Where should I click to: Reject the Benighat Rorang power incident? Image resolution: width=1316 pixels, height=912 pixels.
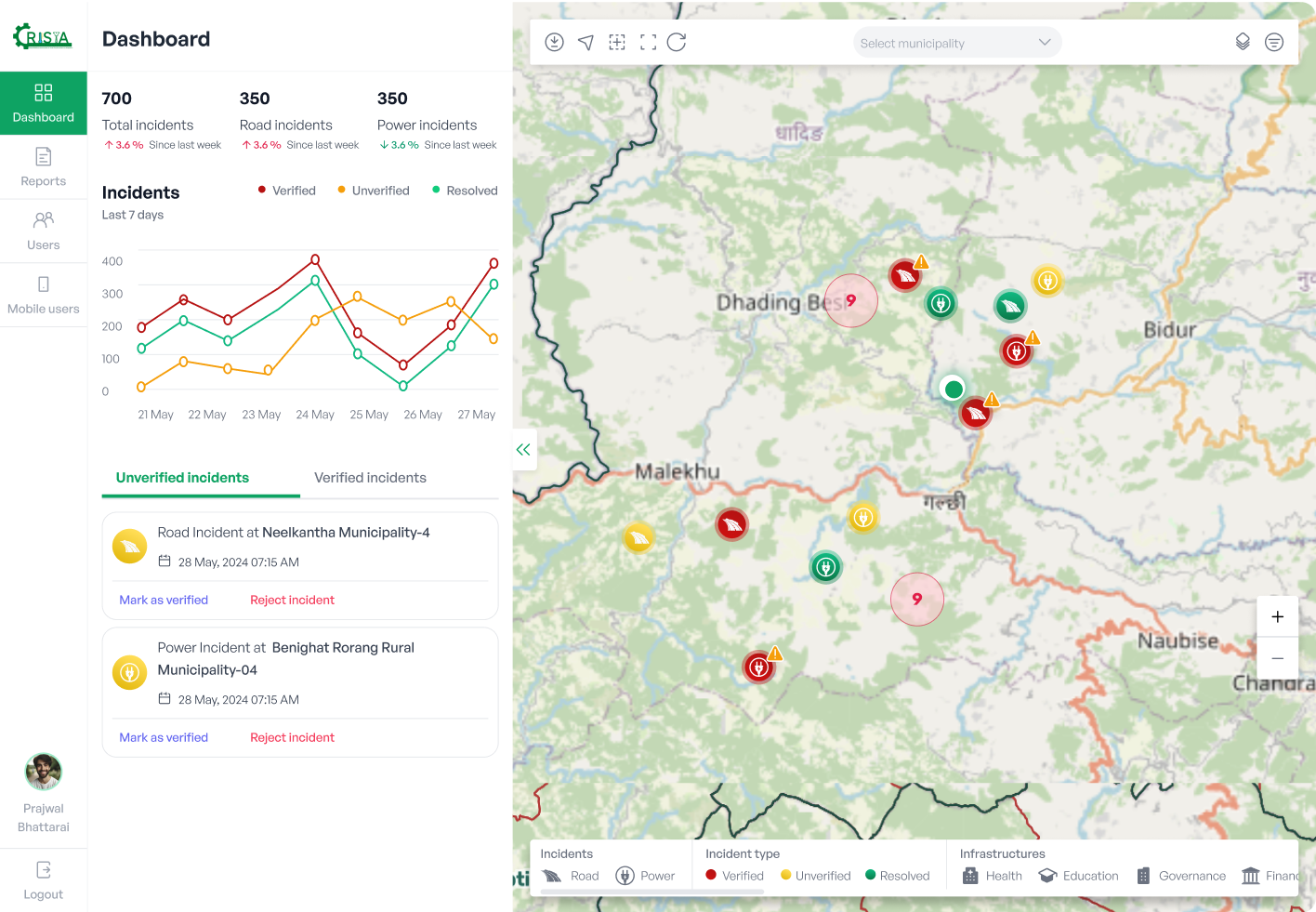tap(292, 738)
